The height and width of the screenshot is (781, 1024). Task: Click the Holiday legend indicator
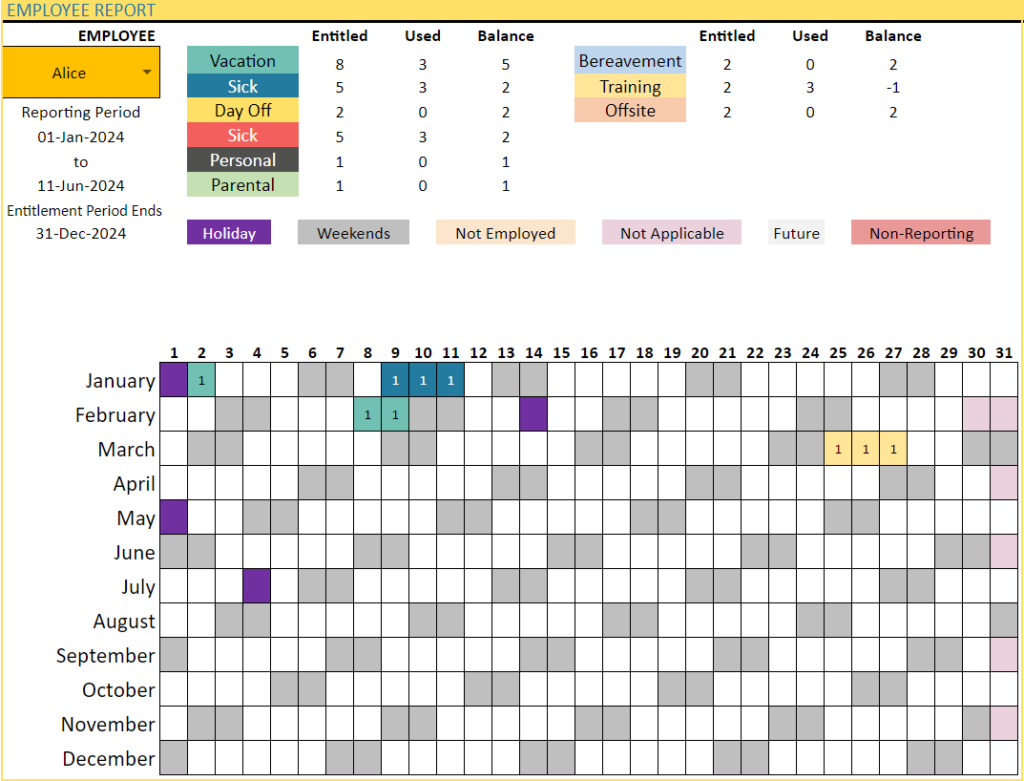click(229, 232)
